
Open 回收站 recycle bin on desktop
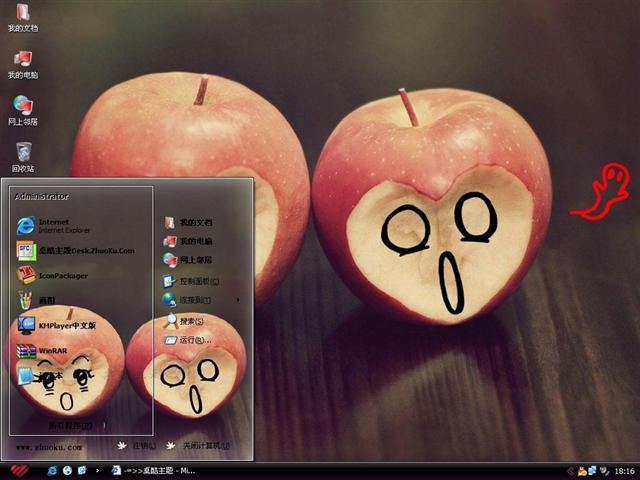[x=23, y=158]
